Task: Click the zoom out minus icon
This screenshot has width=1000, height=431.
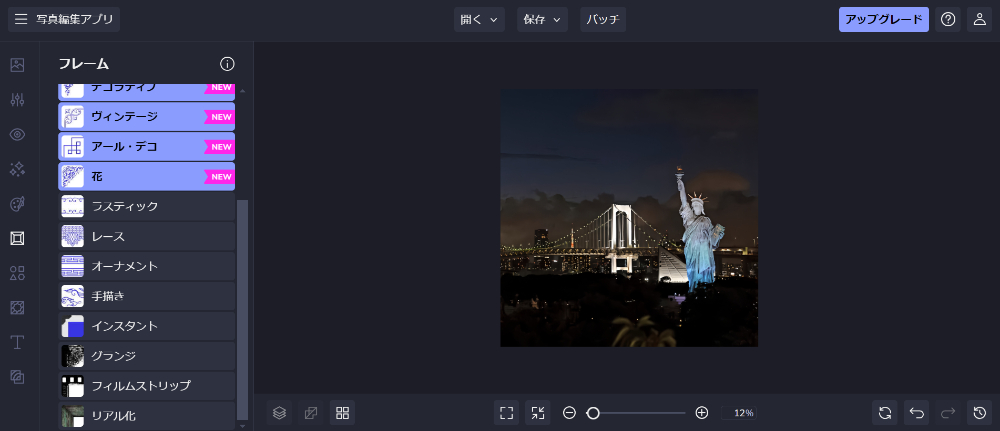Action: click(570, 413)
